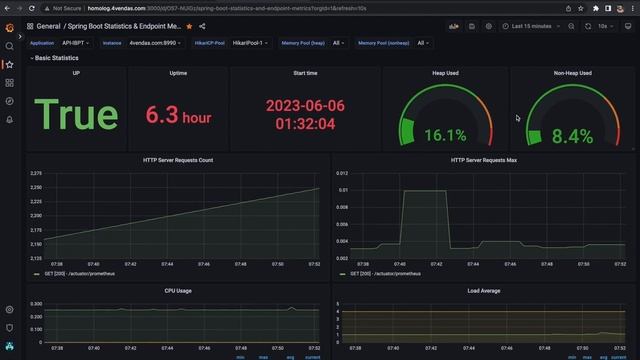
Task: Open Memory Pool (nonheap) All dropdown
Action: [423, 43]
